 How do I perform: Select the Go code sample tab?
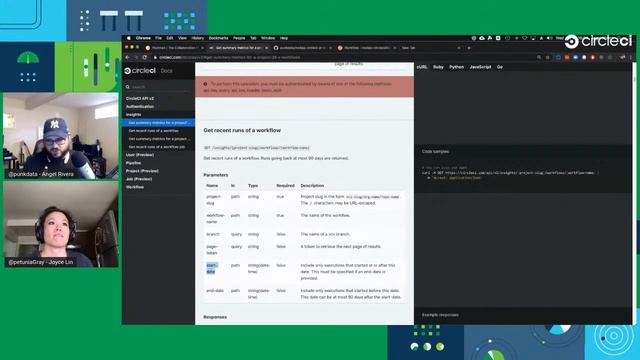(x=500, y=67)
